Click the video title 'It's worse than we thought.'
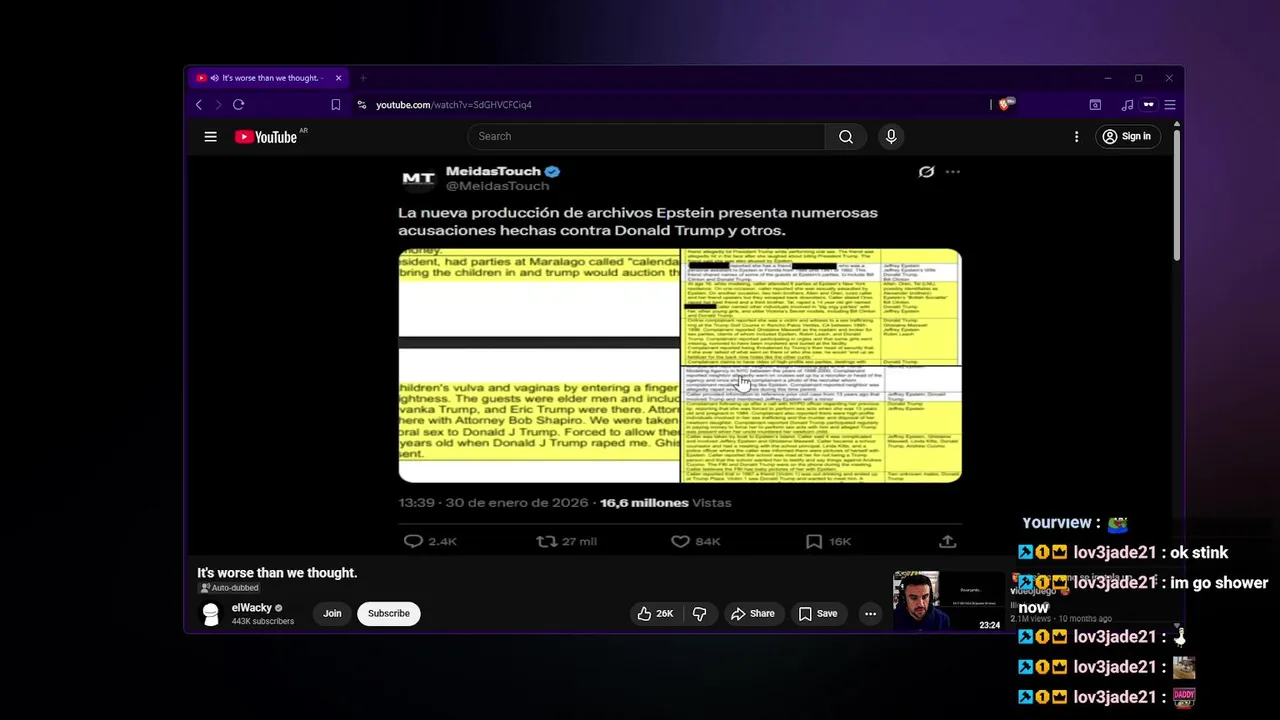1280x720 pixels. click(277, 573)
